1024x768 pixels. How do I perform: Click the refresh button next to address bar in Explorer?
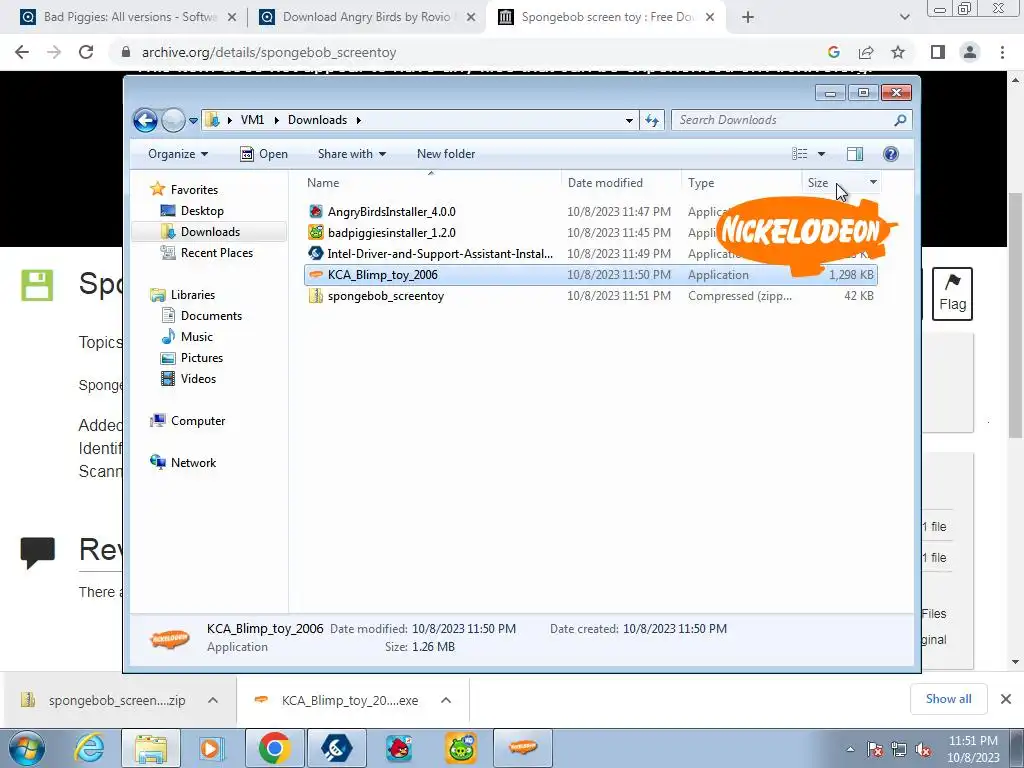(x=652, y=120)
